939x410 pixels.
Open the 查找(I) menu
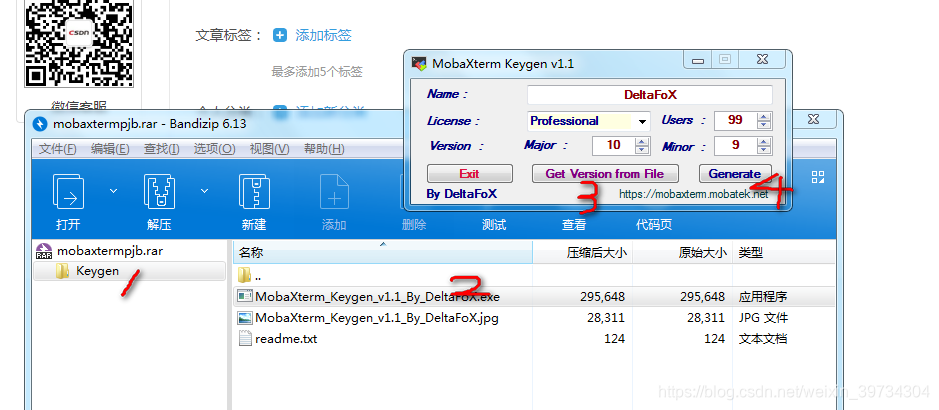pyautogui.click(x=161, y=148)
